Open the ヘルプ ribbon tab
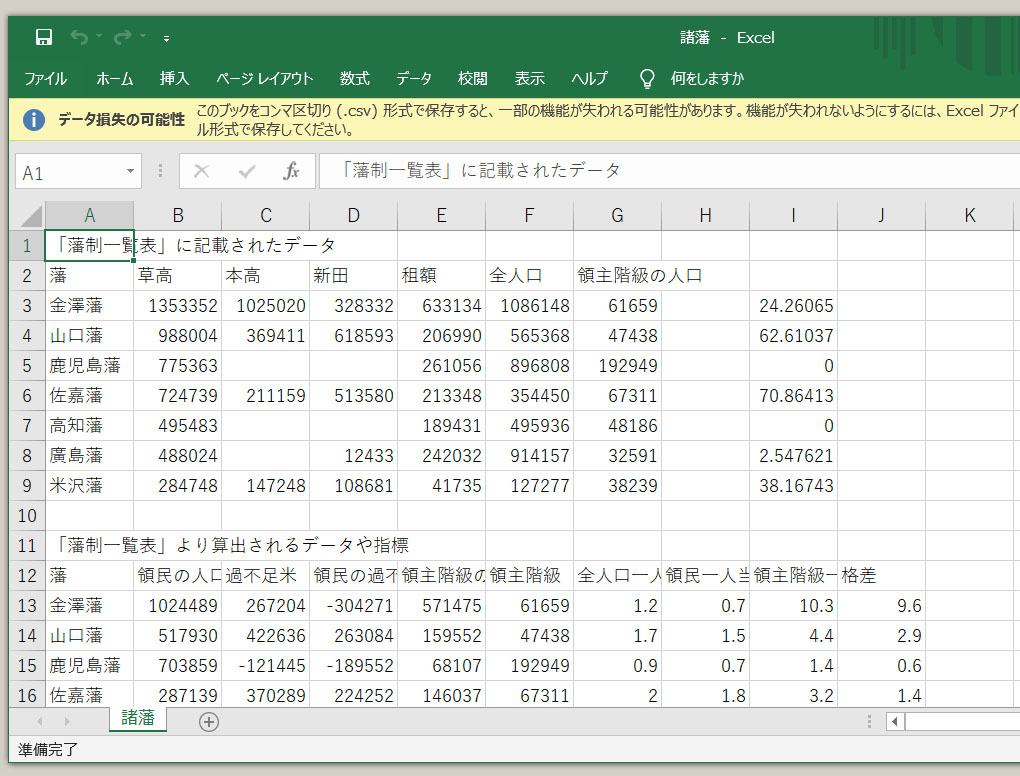1020x776 pixels. coord(589,79)
